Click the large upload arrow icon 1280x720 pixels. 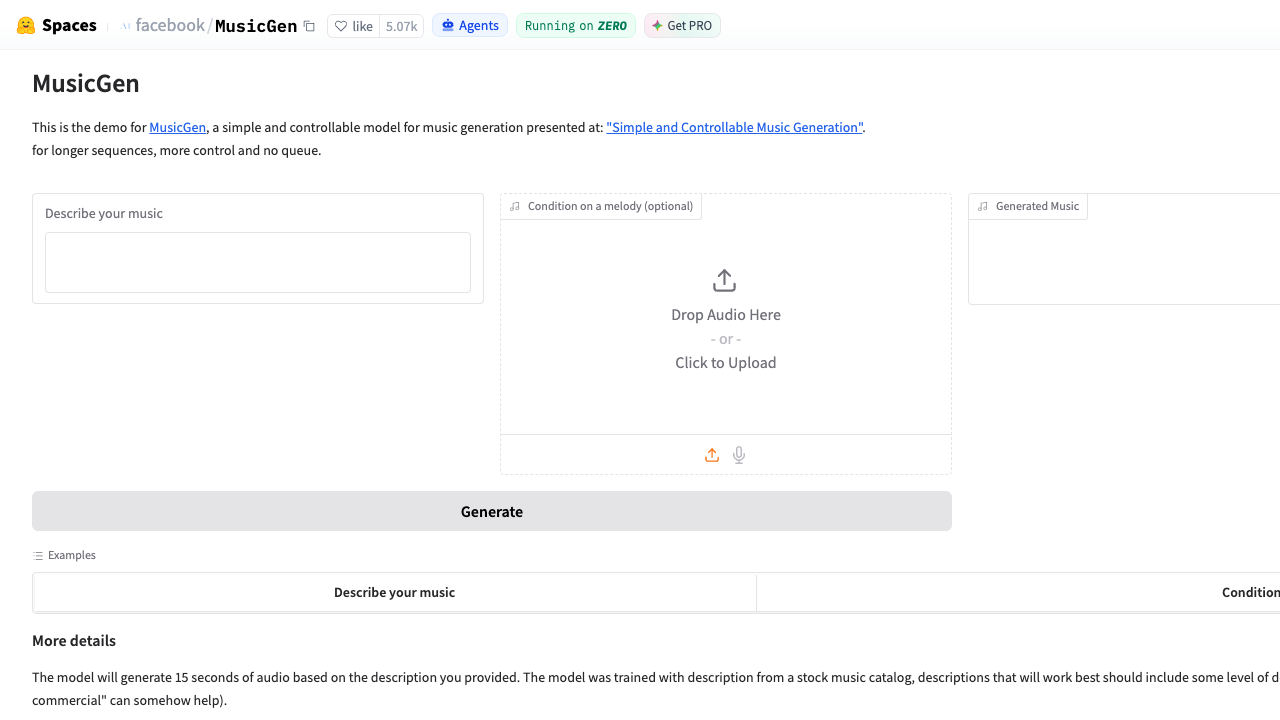tap(725, 280)
